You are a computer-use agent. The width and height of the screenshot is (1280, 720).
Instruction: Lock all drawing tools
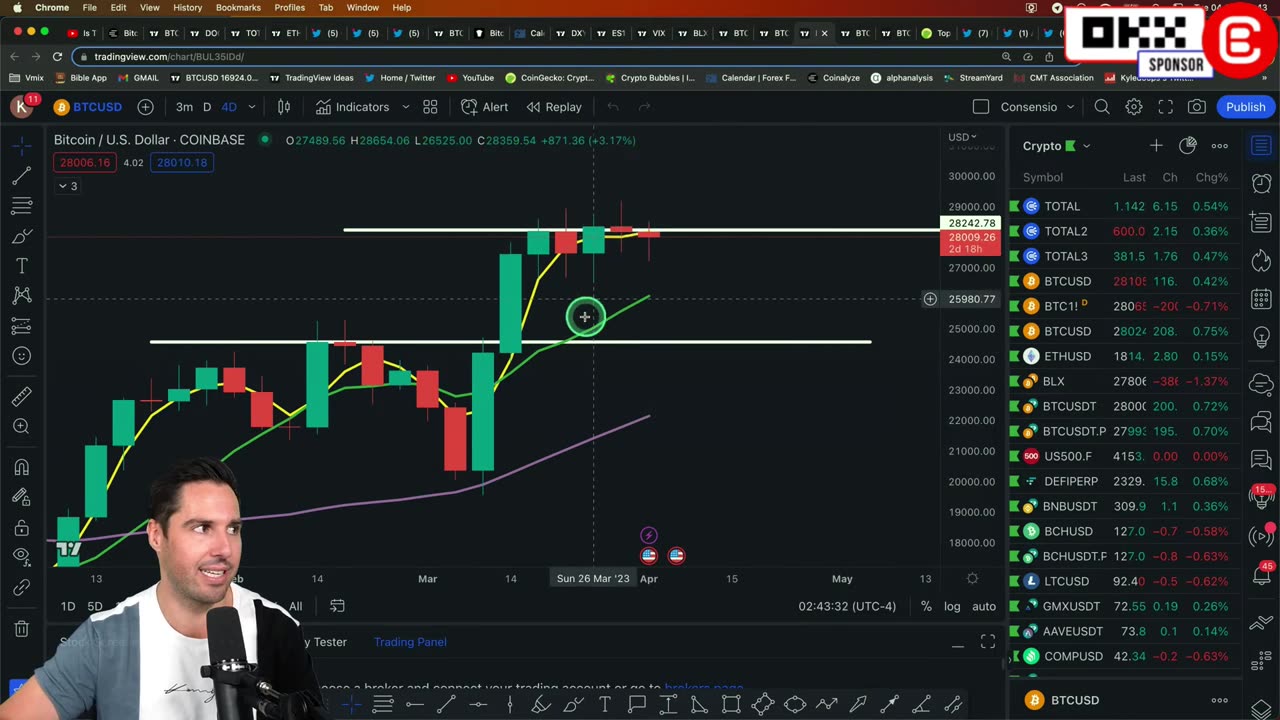pos(21,528)
